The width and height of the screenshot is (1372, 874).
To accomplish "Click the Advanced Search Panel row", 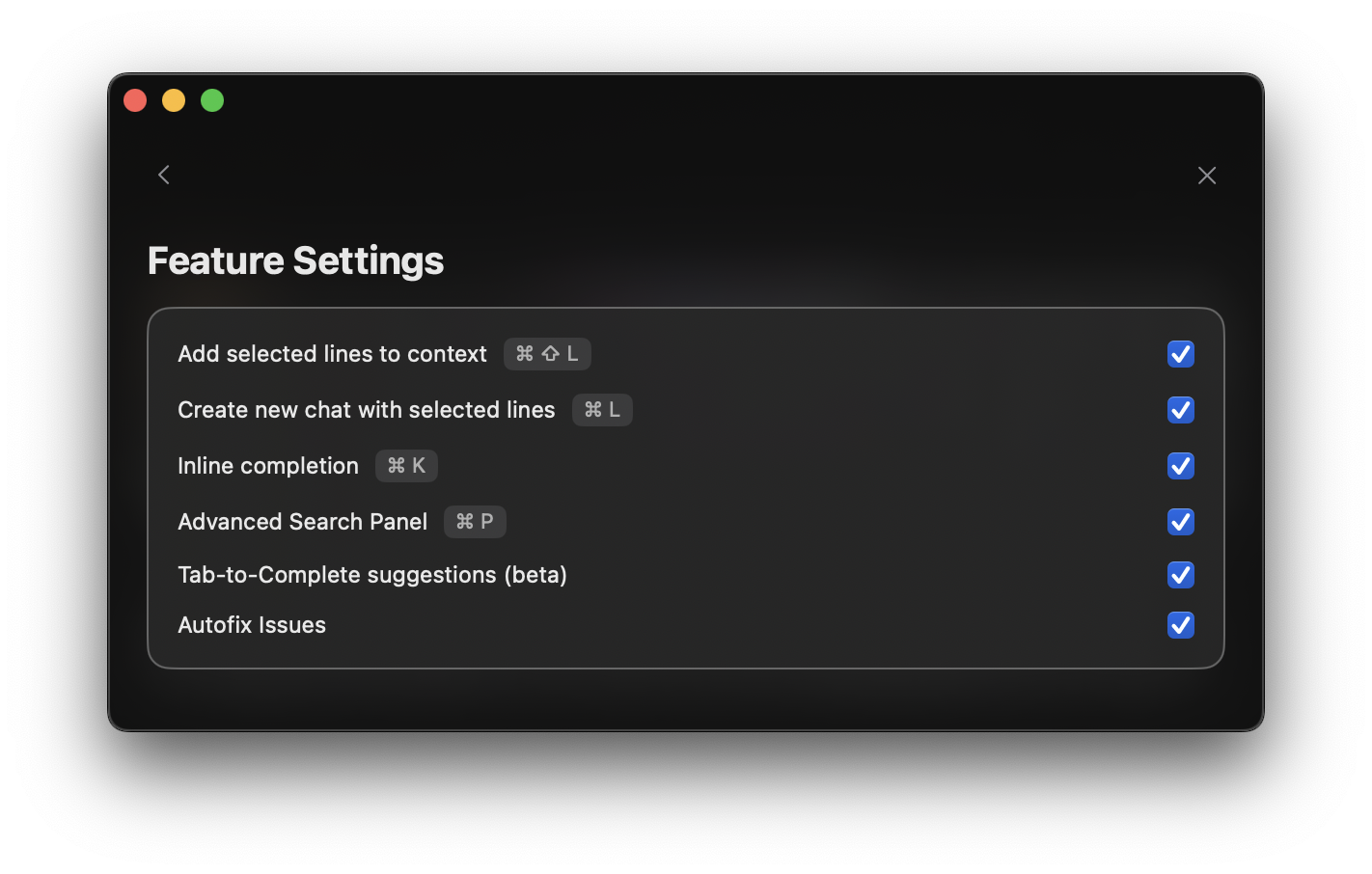I will [x=302, y=521].
